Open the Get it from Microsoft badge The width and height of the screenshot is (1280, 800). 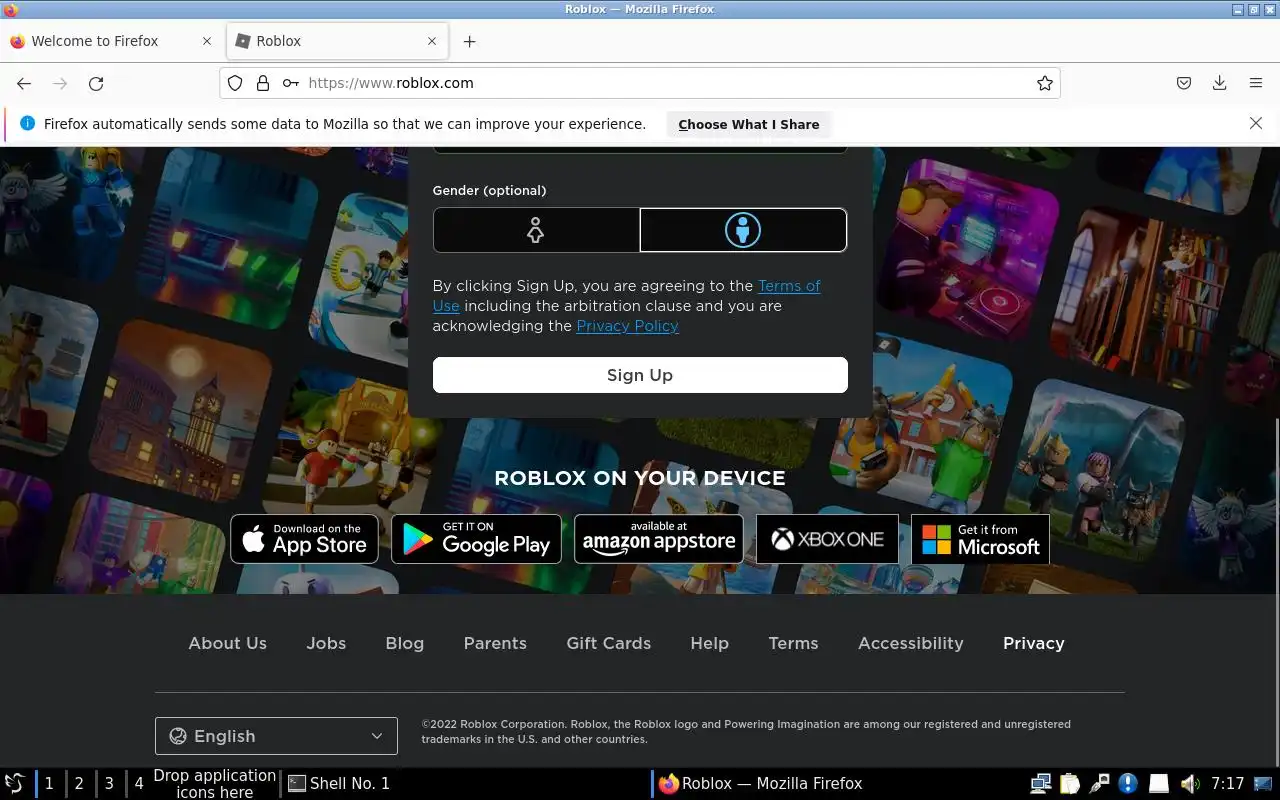pos(980,539)
